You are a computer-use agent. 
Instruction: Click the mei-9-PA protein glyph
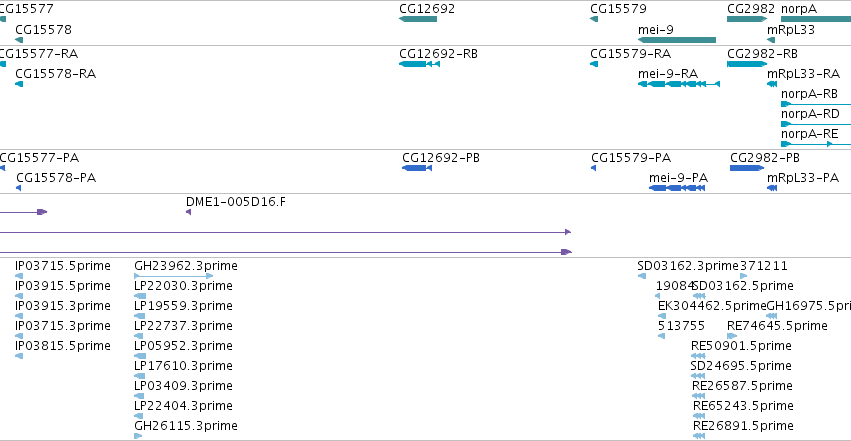[677, 188]
